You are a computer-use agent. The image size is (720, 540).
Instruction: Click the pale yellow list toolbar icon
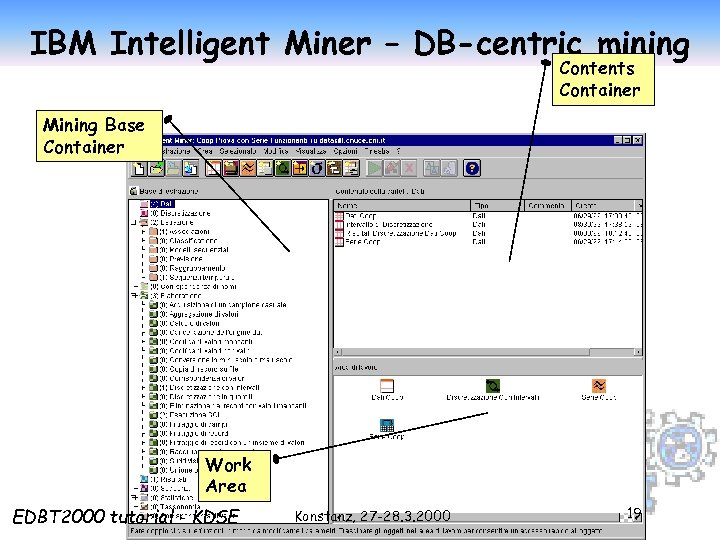click(265, 169)
